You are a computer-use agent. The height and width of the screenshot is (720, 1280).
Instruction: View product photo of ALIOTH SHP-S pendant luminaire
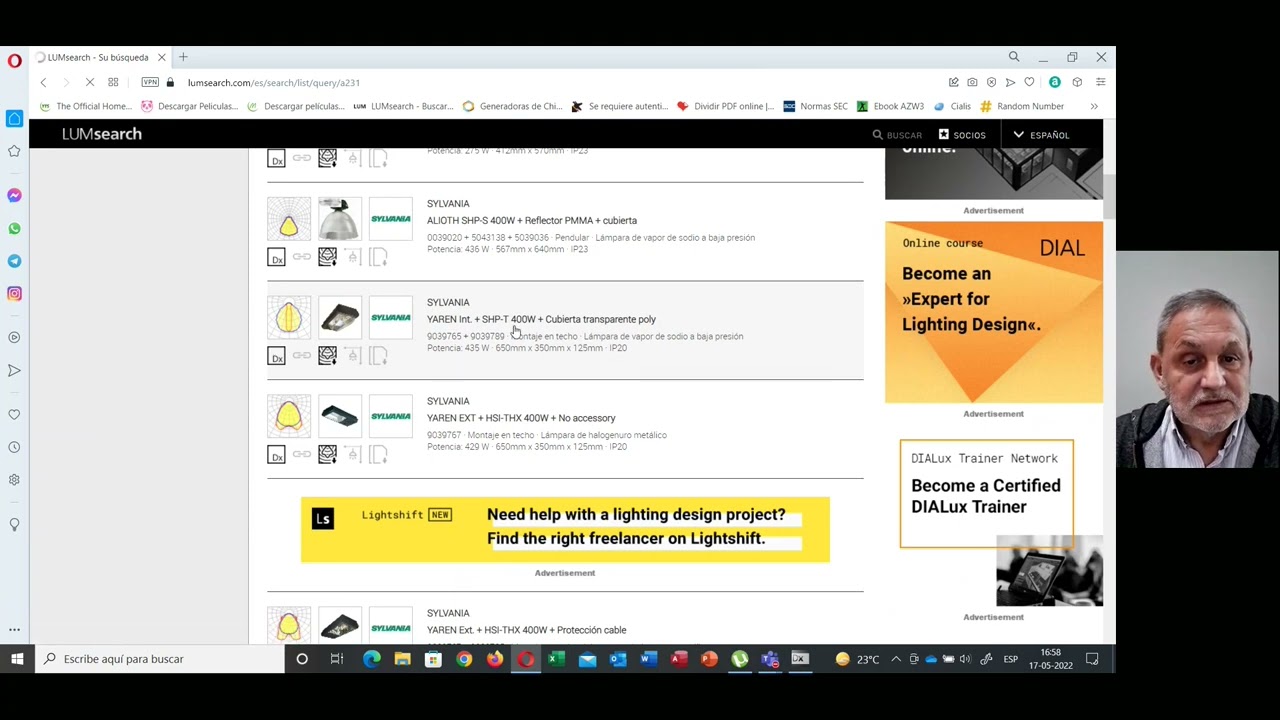339,219
